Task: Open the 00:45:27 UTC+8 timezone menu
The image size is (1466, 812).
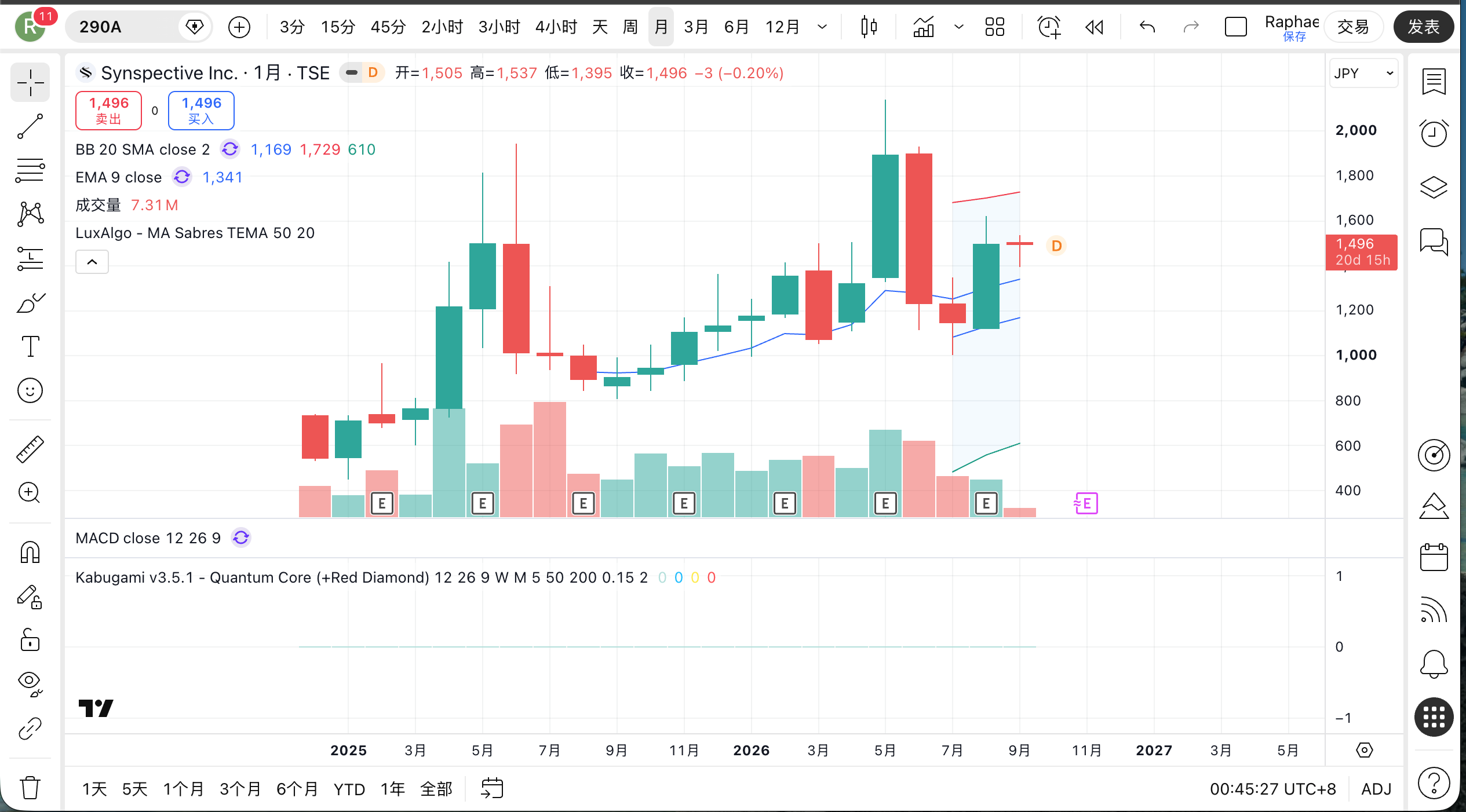Action: point(1272,789)
